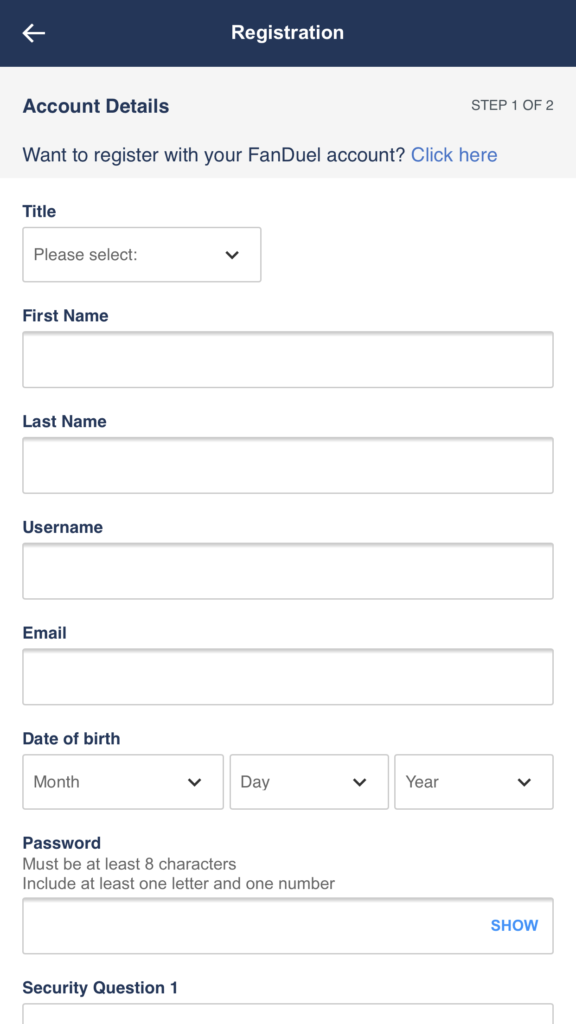Click the Security Question 1 field
The width and height of the screenshot is (576, 1024).
(x=288, y=1015)
